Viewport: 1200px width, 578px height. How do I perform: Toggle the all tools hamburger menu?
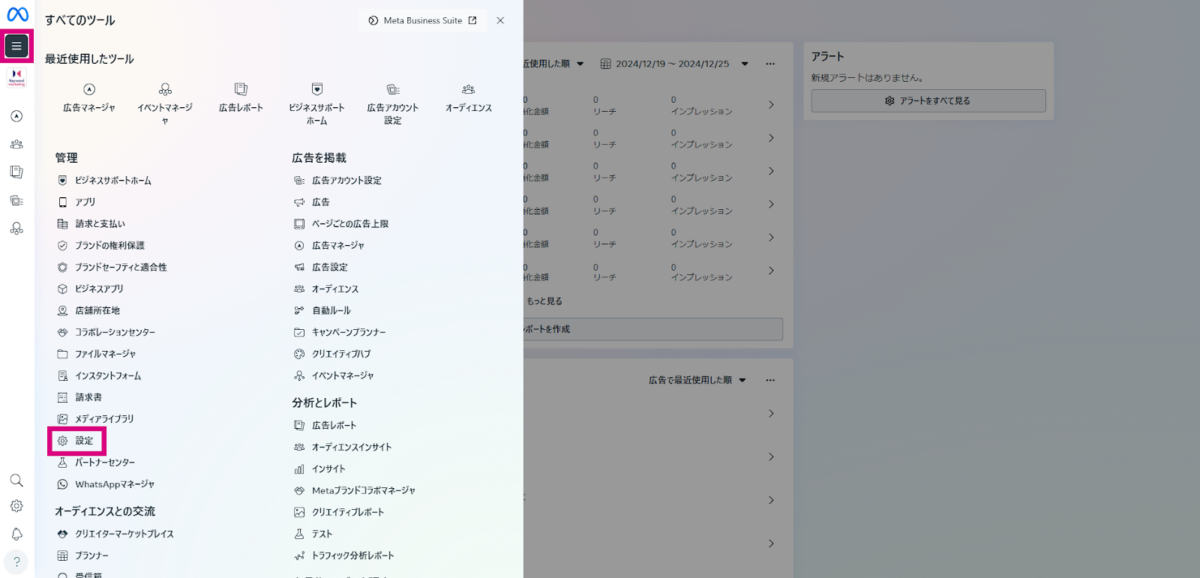[x=16, y=46]
